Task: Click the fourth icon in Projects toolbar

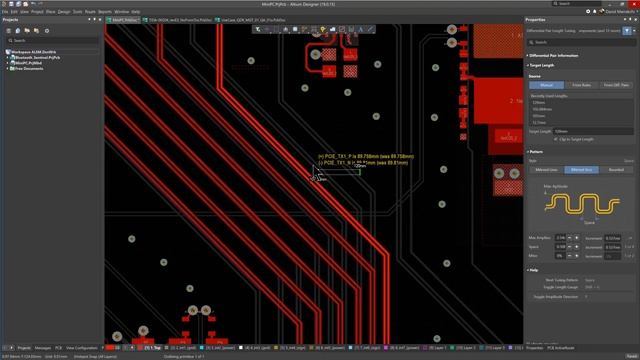Action: tap(36, 31)
